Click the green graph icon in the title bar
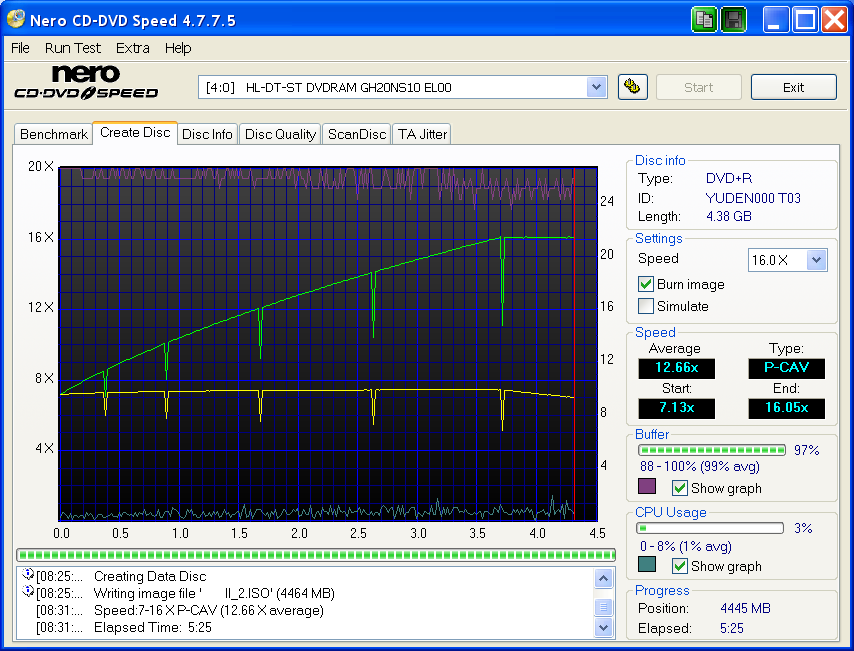 pyautogui.click(x=703, y=18)
